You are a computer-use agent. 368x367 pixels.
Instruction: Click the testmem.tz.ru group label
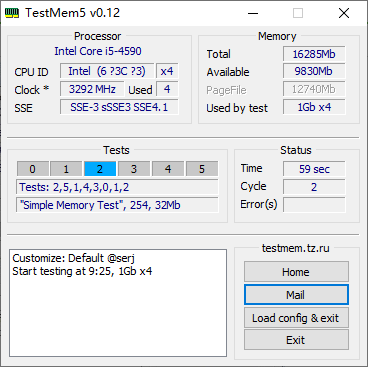point(296,248)
